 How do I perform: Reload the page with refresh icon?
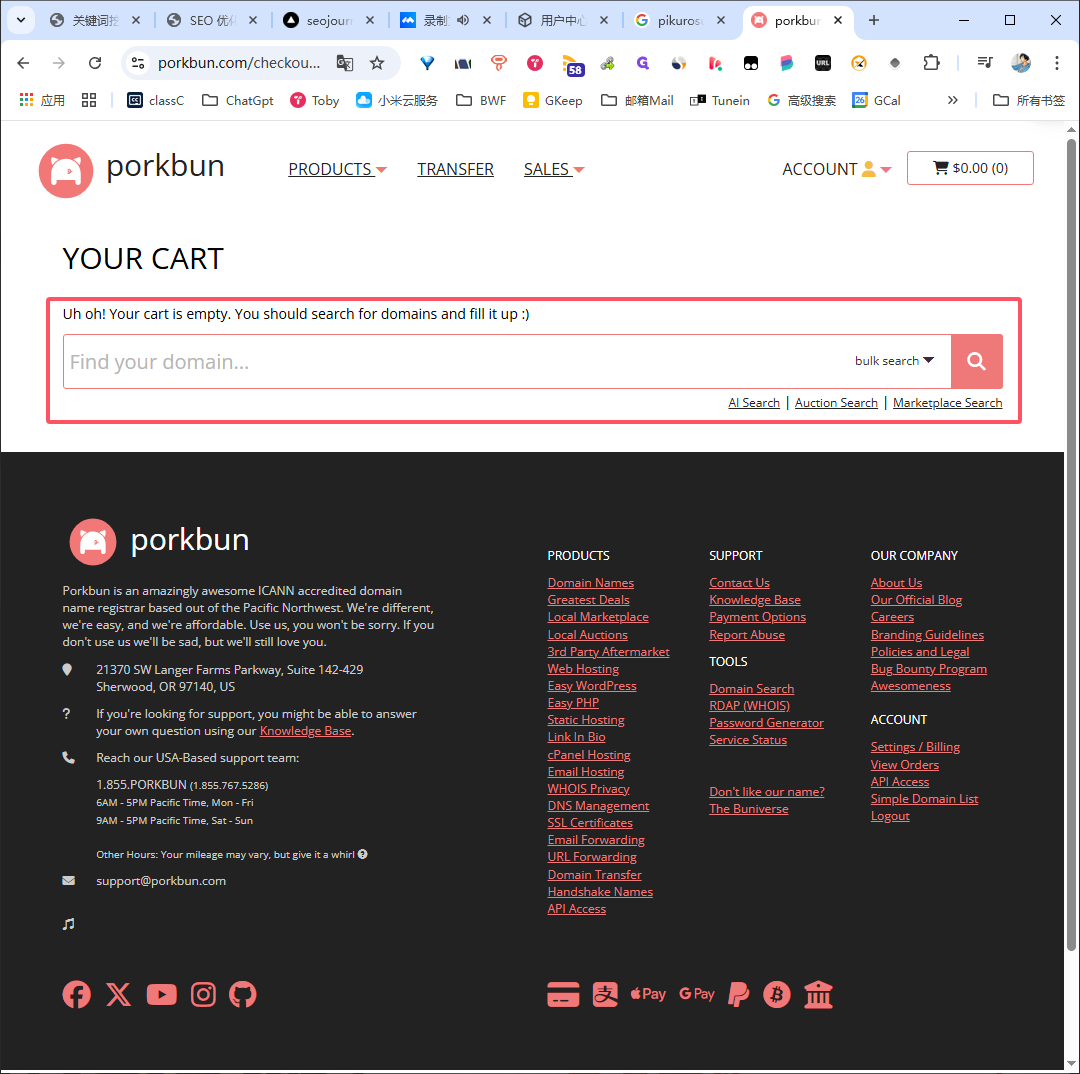pyautogui.click(x=95, y=63)
